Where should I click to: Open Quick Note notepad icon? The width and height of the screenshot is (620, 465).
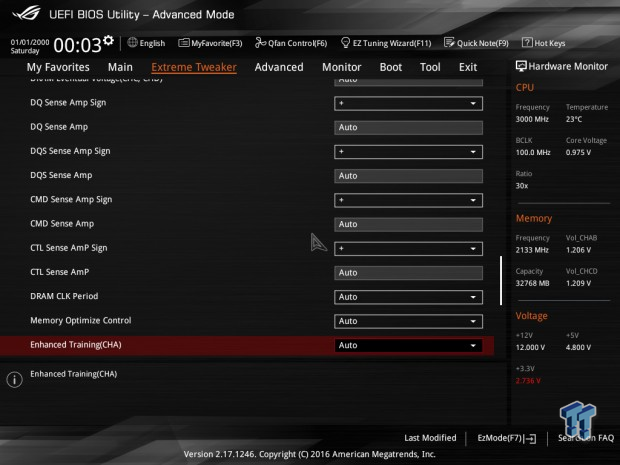click(x=449, y=42)
